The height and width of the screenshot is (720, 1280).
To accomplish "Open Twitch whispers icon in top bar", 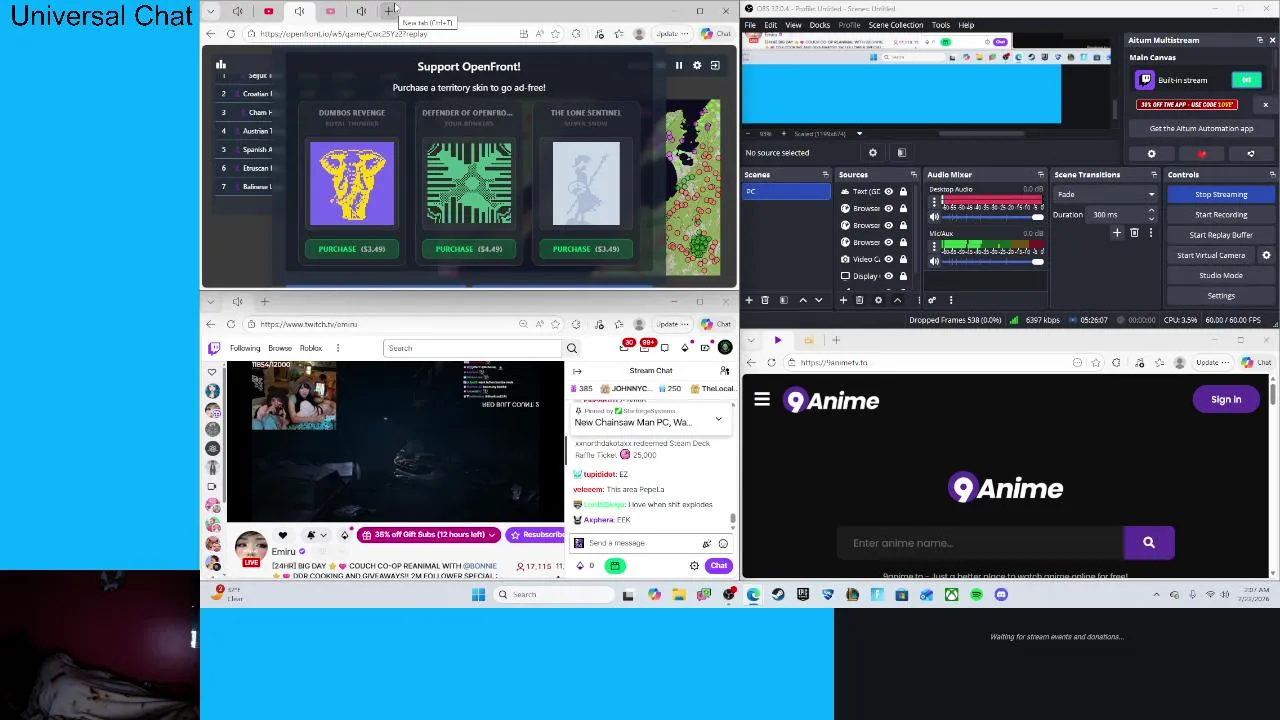I will coord(664,348).
